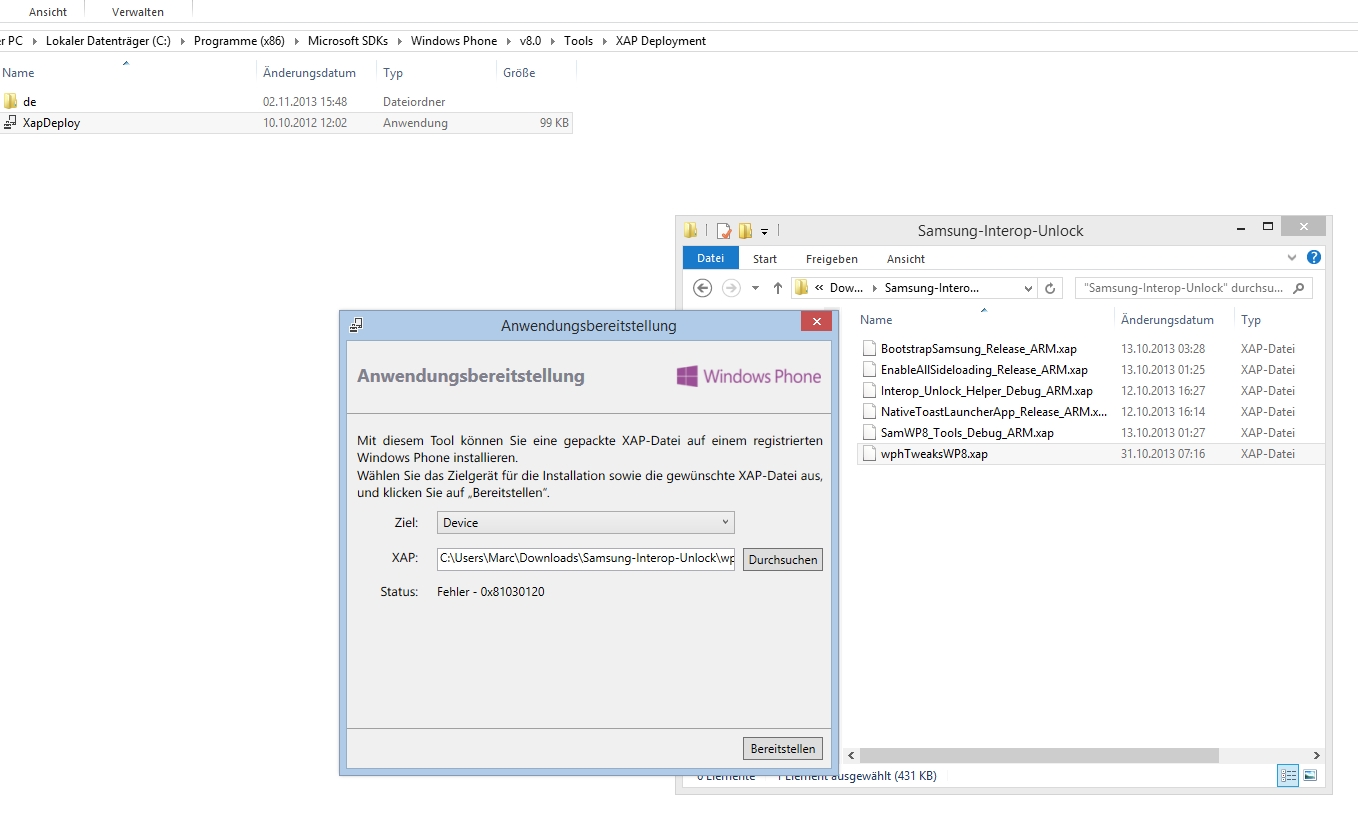Open recent locations dropdown in Samsung window
1358x816 pixels.
755,289
